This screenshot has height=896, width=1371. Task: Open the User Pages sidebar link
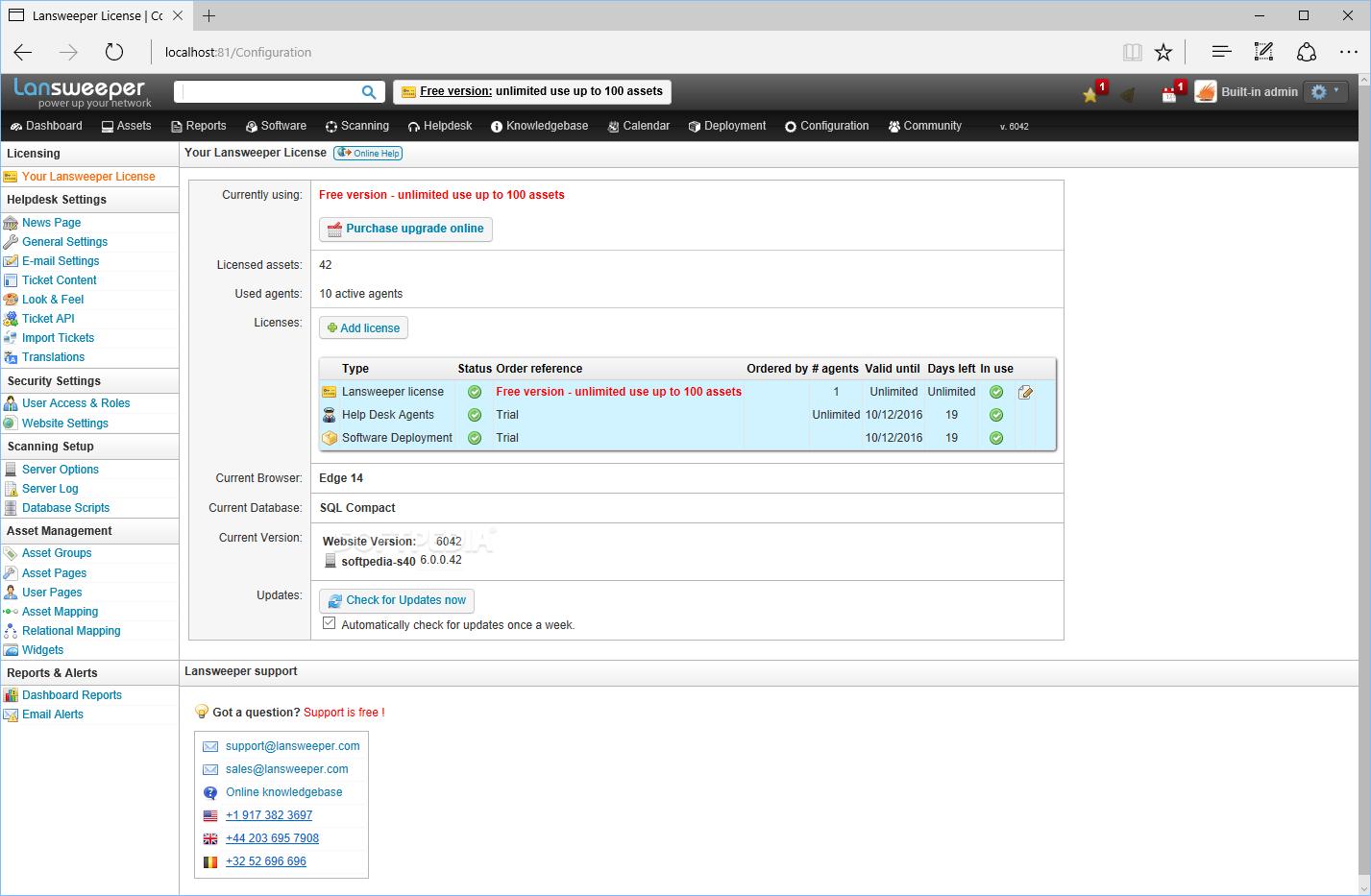point(52,593)
